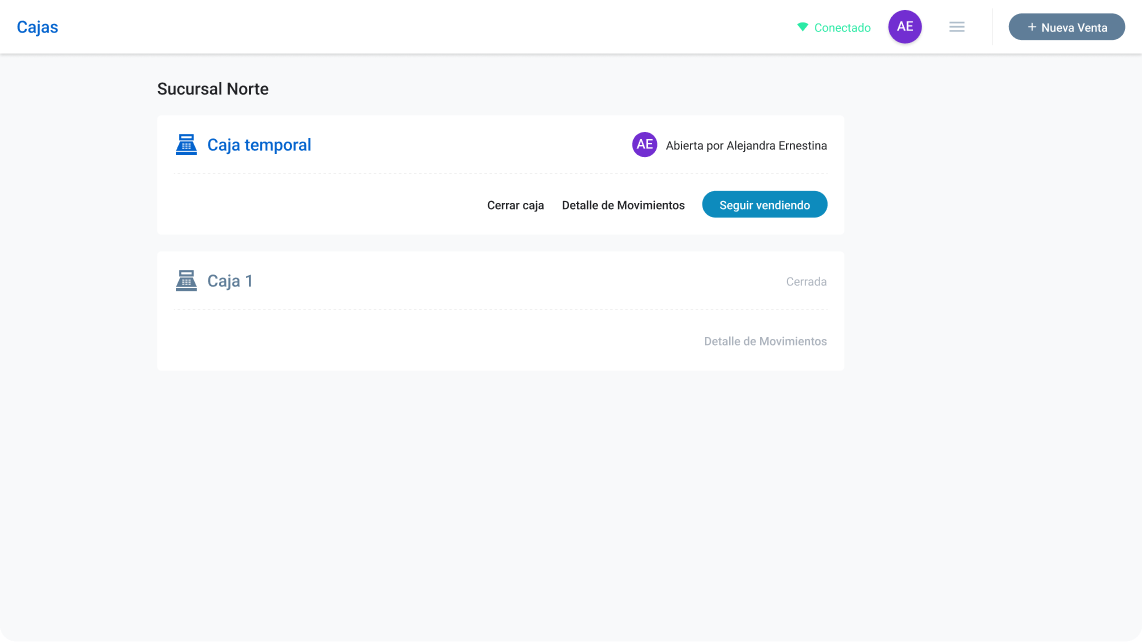Screen dimensions: 1142x642
Task: Click the cash register icon for Caja temporal
Action: pyautogui.click(x=186, y=144)
